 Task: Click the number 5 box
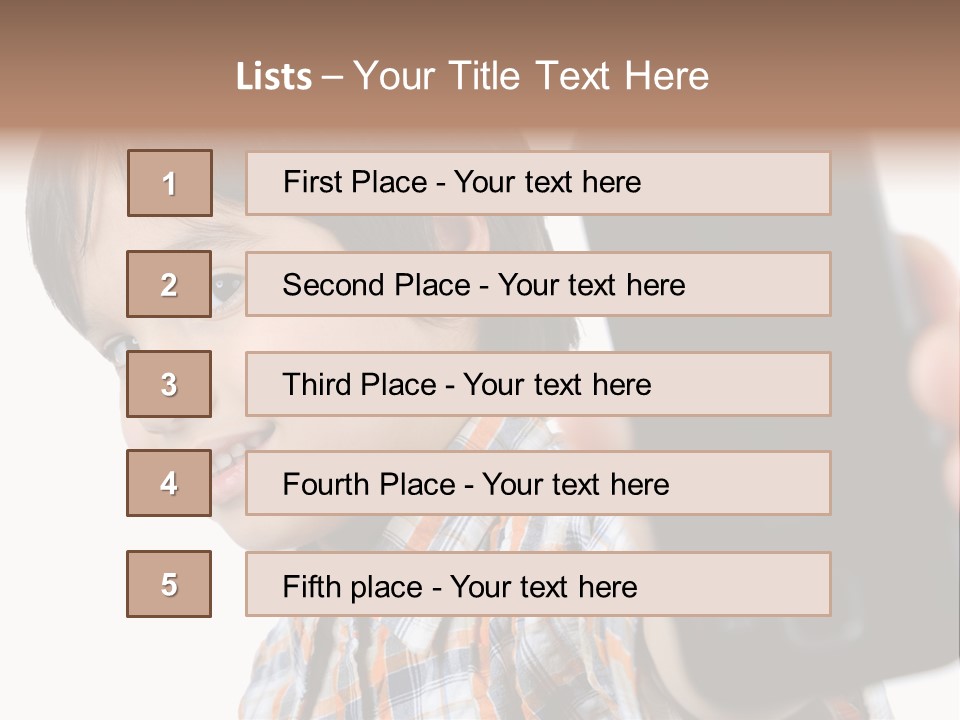pos(169,584)
